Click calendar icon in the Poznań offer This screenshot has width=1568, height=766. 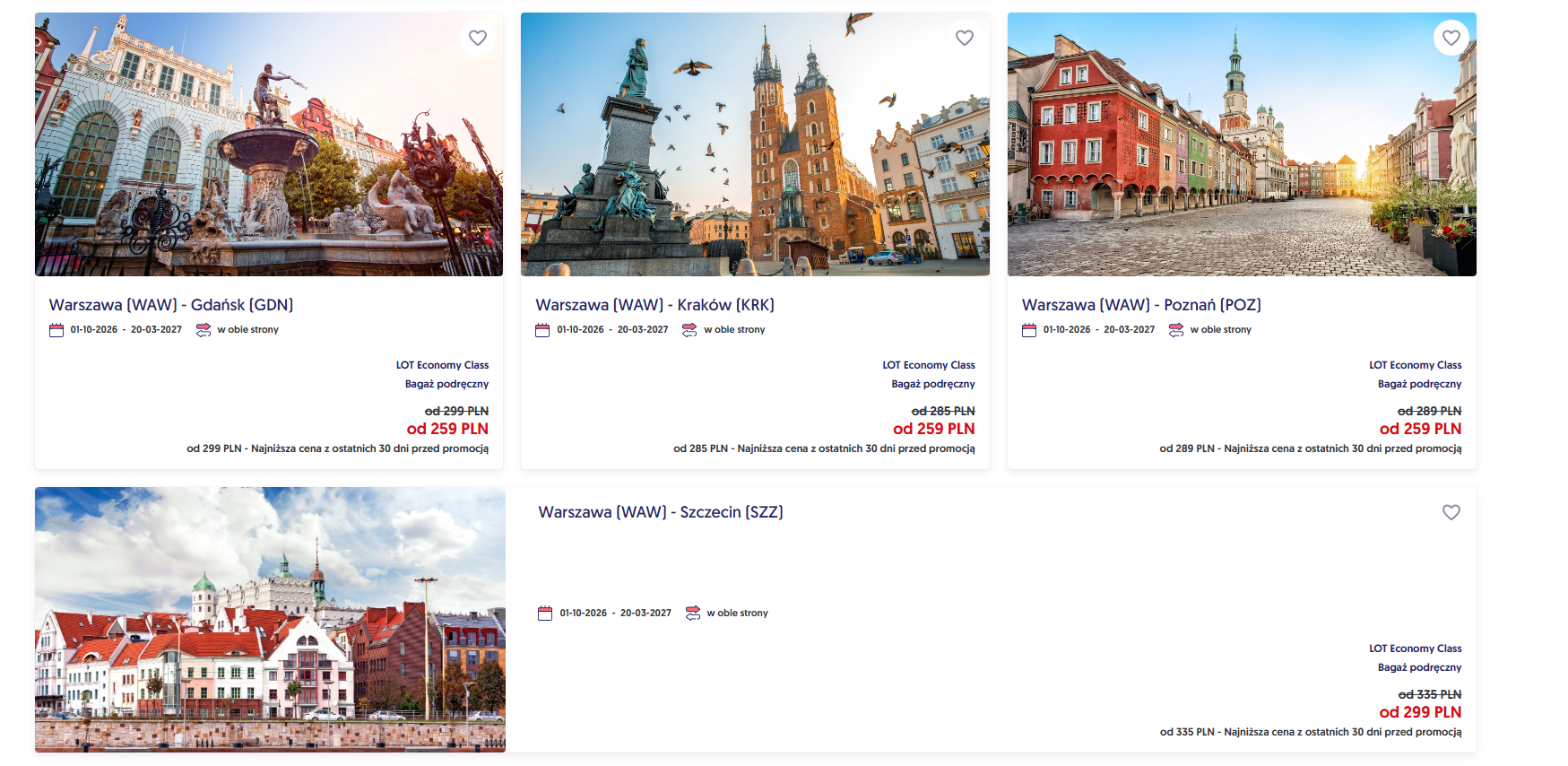click(x=1029, y=330)
